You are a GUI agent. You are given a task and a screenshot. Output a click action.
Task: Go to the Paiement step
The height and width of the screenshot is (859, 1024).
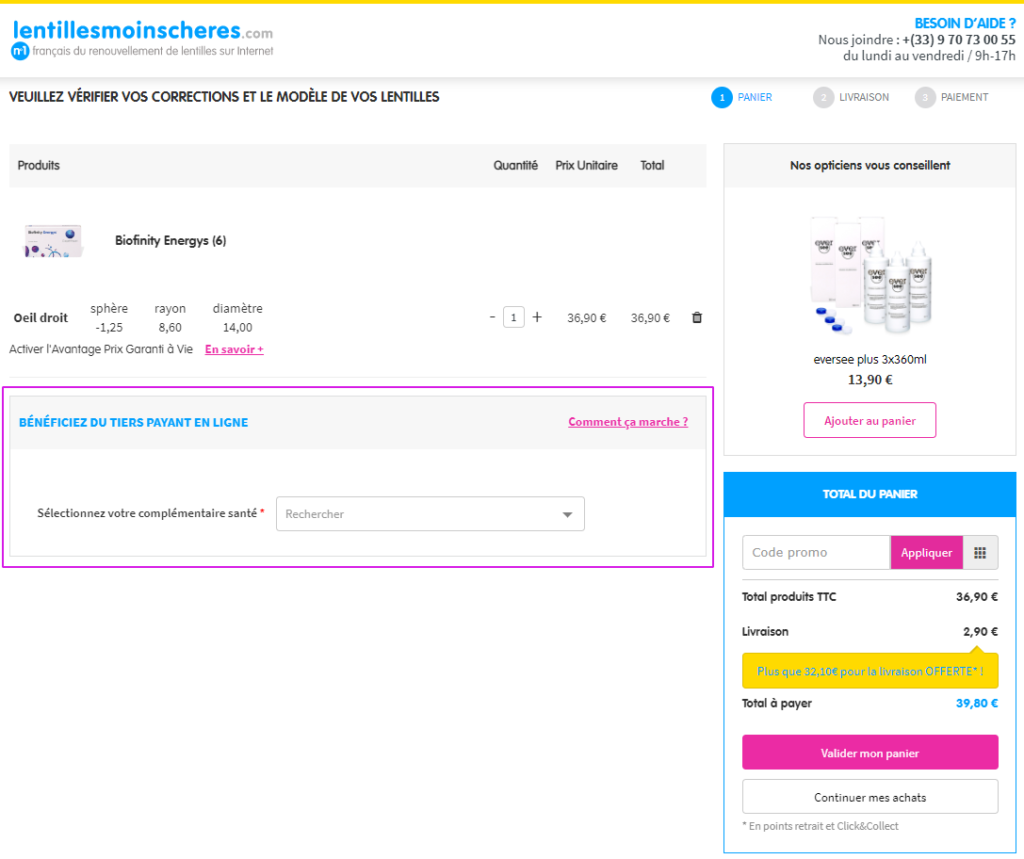click(952, 97)
